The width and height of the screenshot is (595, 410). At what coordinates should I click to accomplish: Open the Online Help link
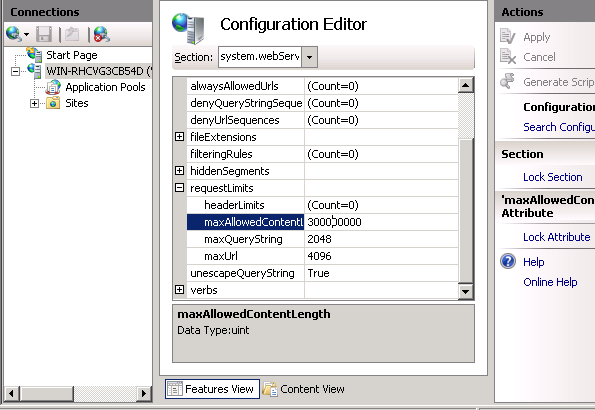point(550,282)
